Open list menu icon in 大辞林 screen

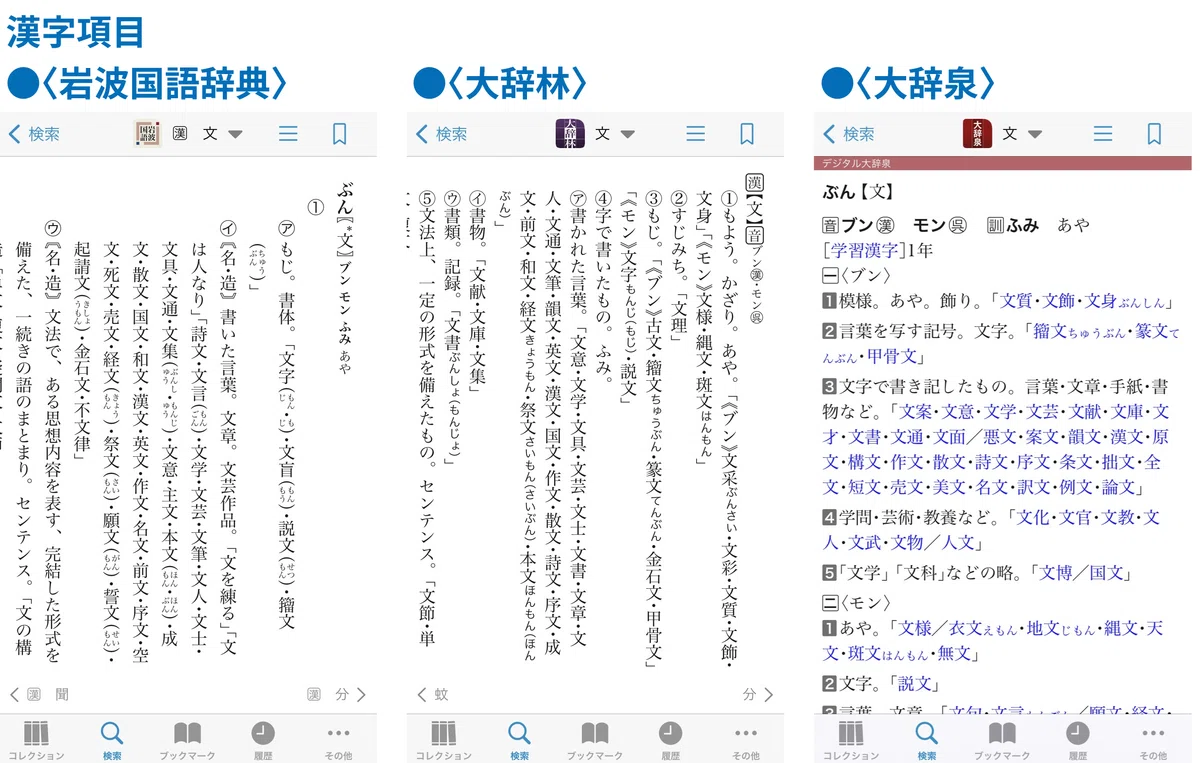695,134
